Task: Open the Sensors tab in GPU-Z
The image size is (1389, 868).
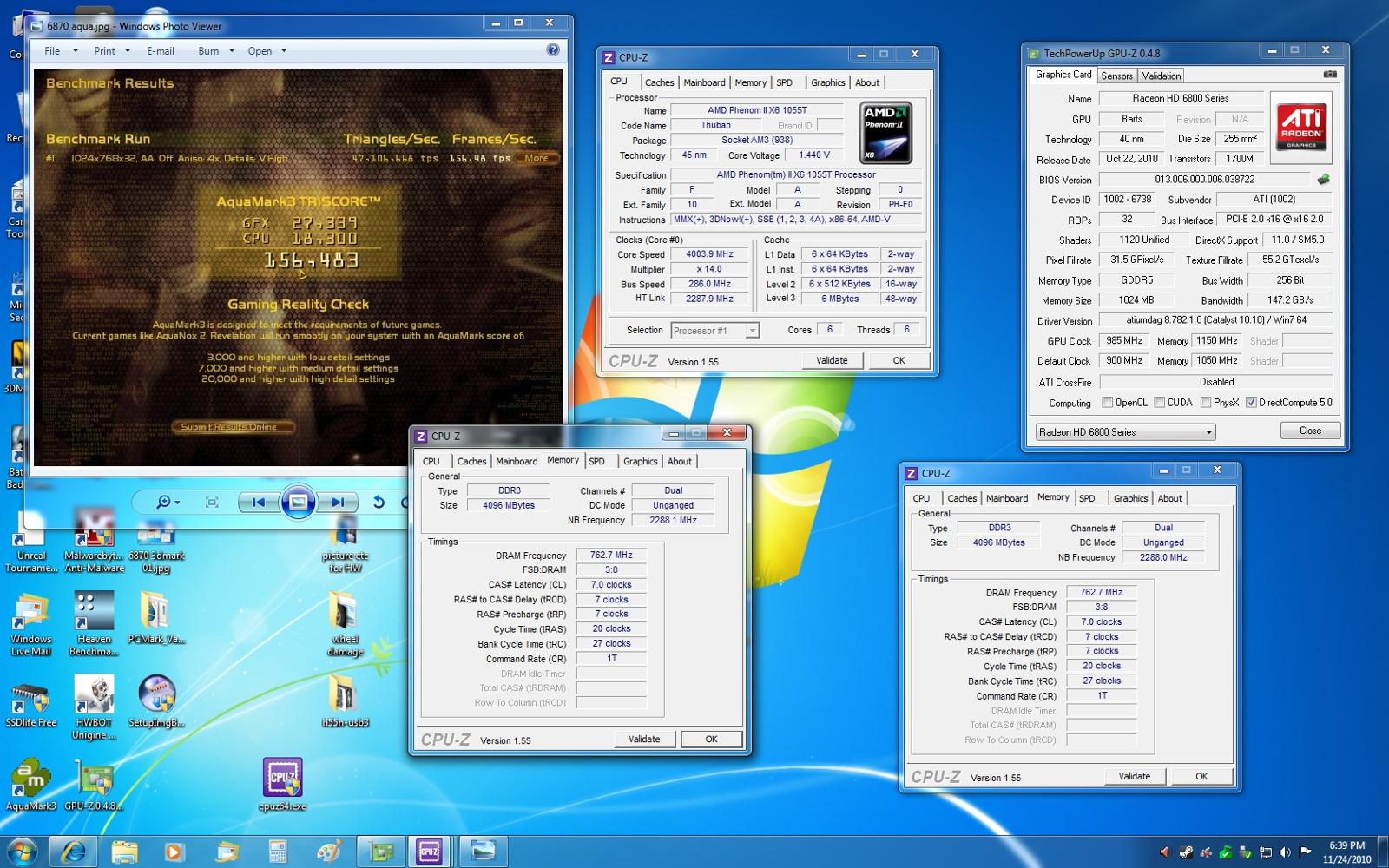Action: pyautogui.click(x=1116, y=76)
